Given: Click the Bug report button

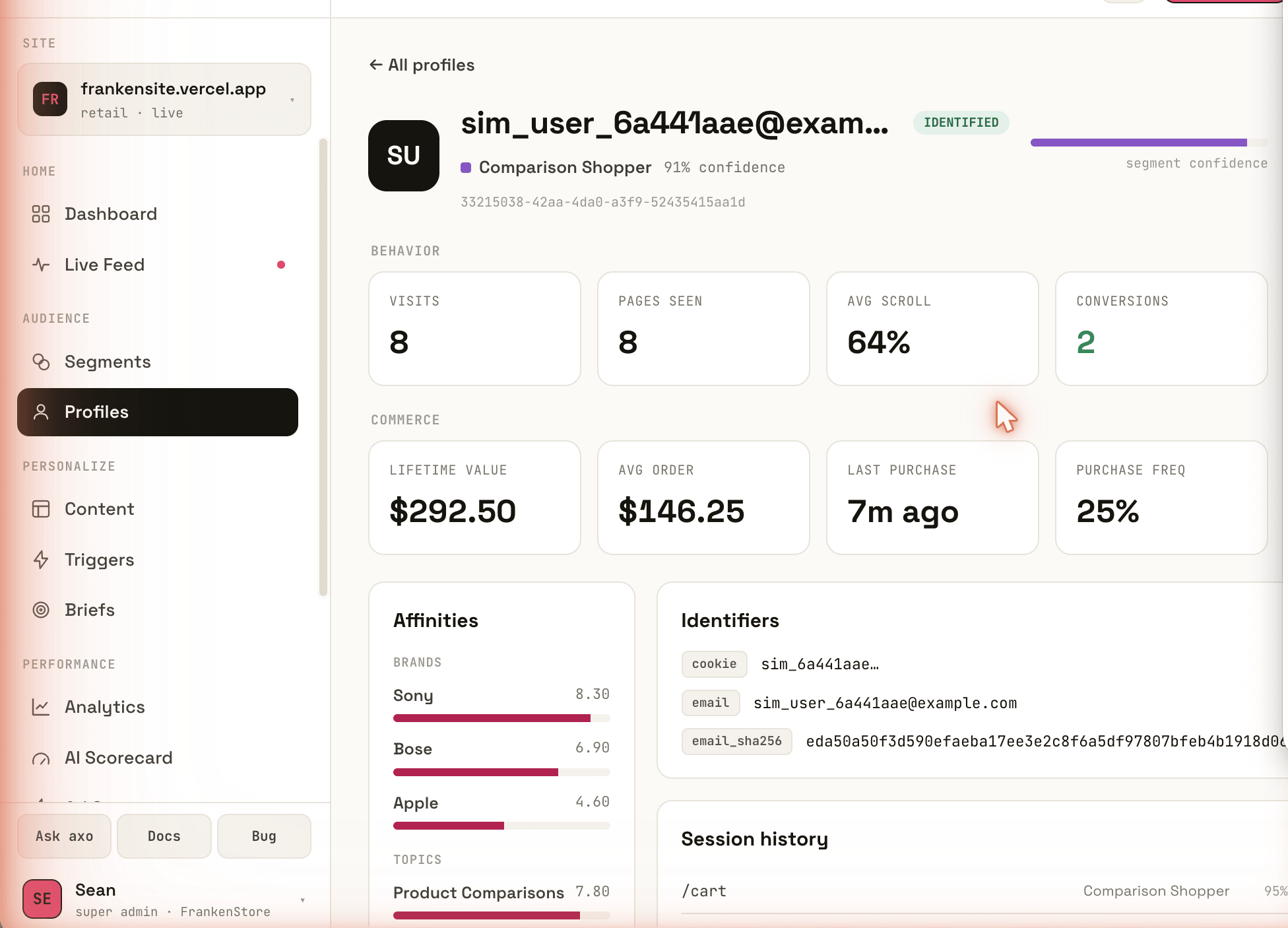Looking at the screenshot, I should point(264,836).
